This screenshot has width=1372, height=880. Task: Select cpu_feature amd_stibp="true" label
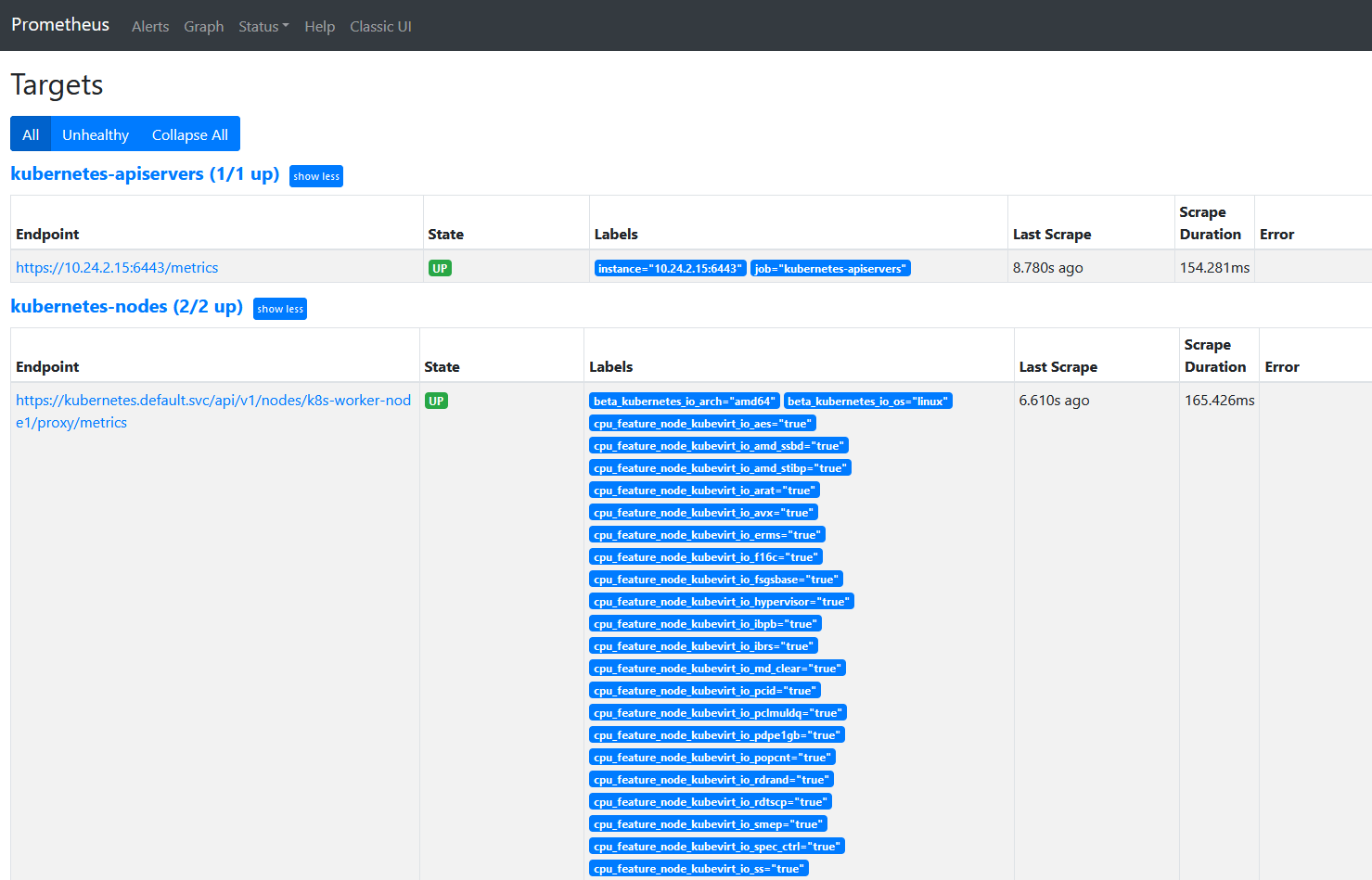[720, 467]
